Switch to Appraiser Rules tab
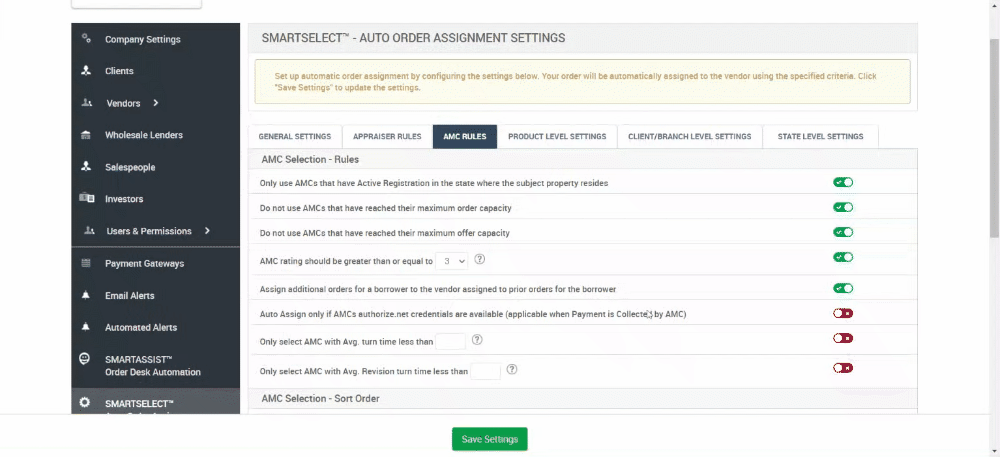Screen dimensions: 1000x457 coord(387,136)
